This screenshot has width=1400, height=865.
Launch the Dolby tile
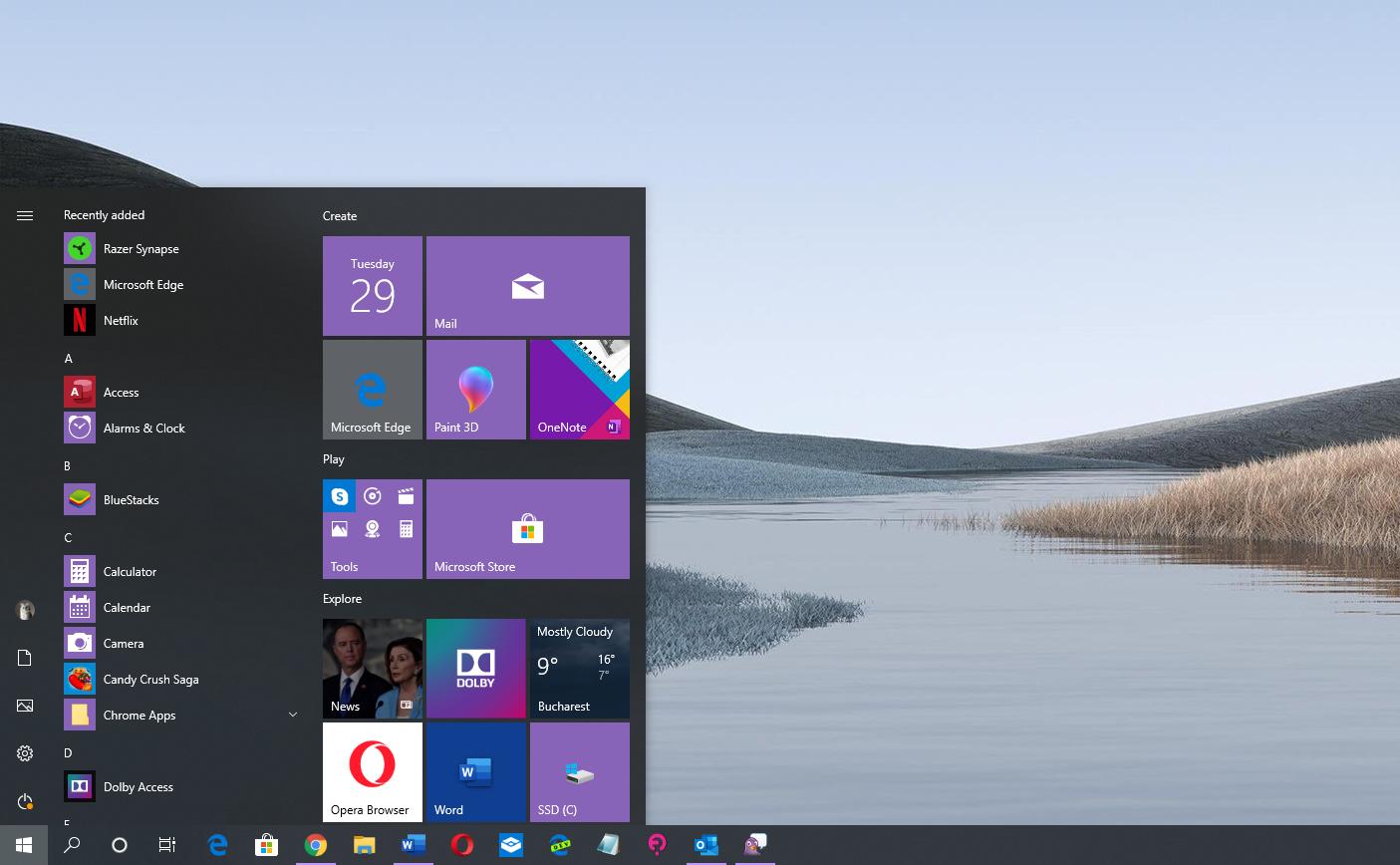point(476,669)
